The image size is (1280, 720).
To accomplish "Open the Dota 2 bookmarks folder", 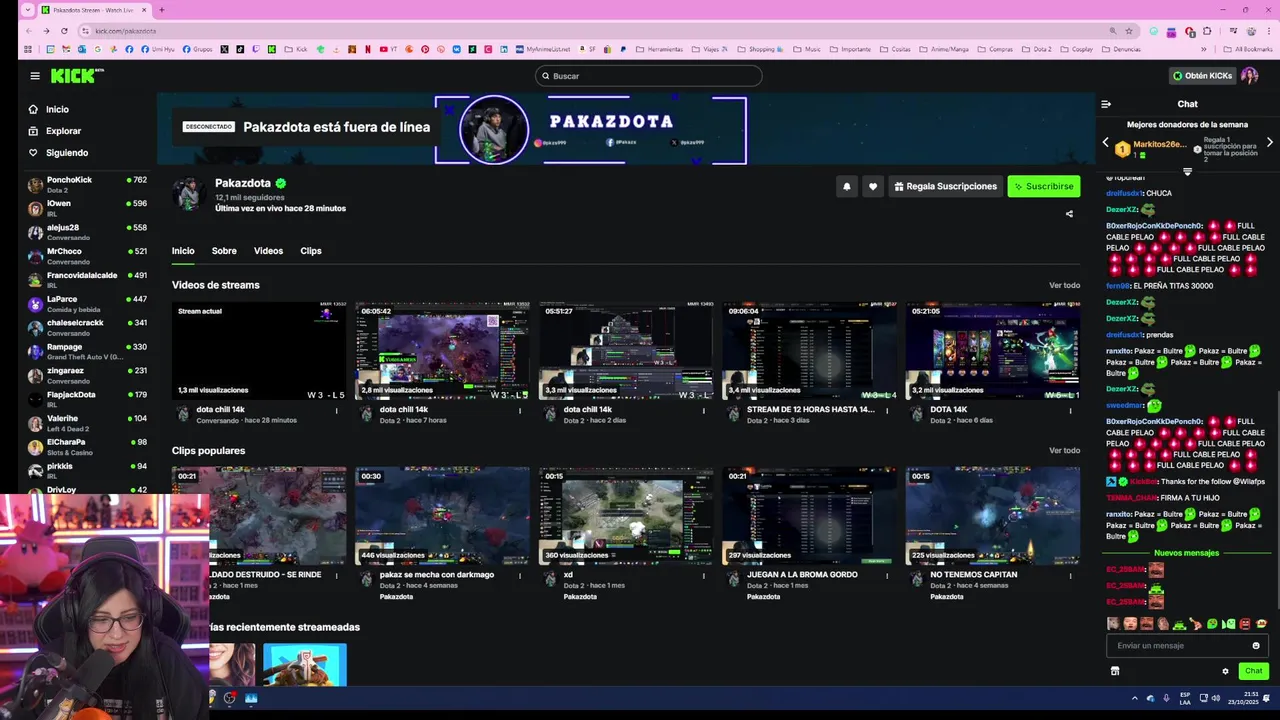I will [x=1037, y=49].
